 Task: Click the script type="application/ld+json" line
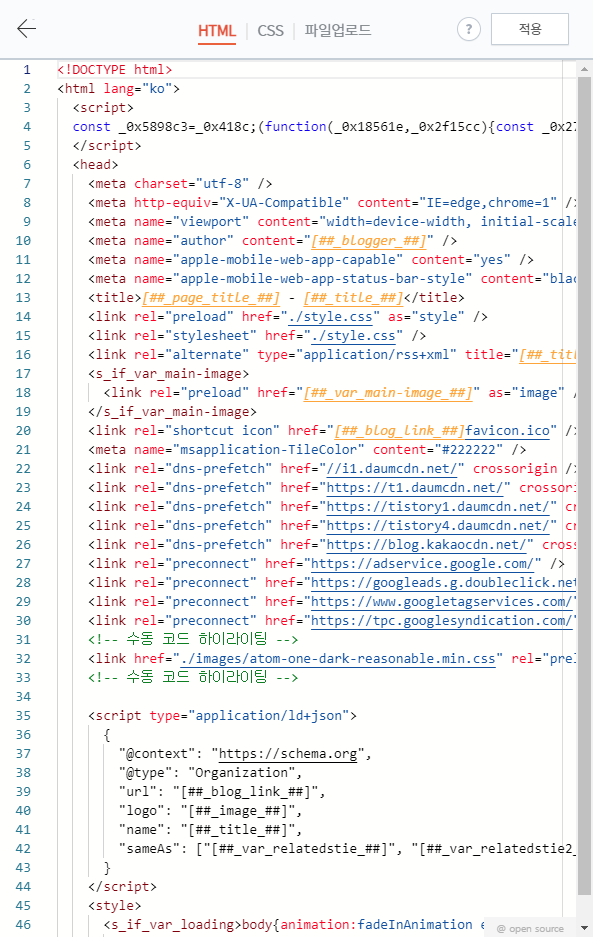click(223, 716)
